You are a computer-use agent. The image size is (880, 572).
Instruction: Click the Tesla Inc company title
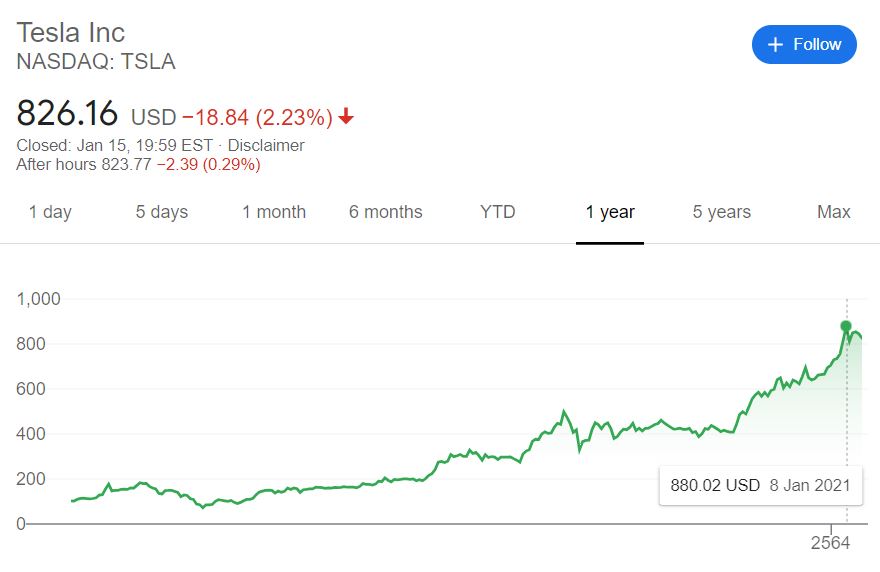pyautogui.click(x=71, y=32)
